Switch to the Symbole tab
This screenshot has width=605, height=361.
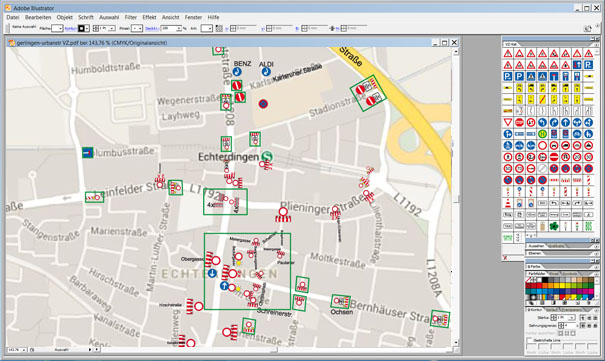pyautogui.click(x=570, y=273)
